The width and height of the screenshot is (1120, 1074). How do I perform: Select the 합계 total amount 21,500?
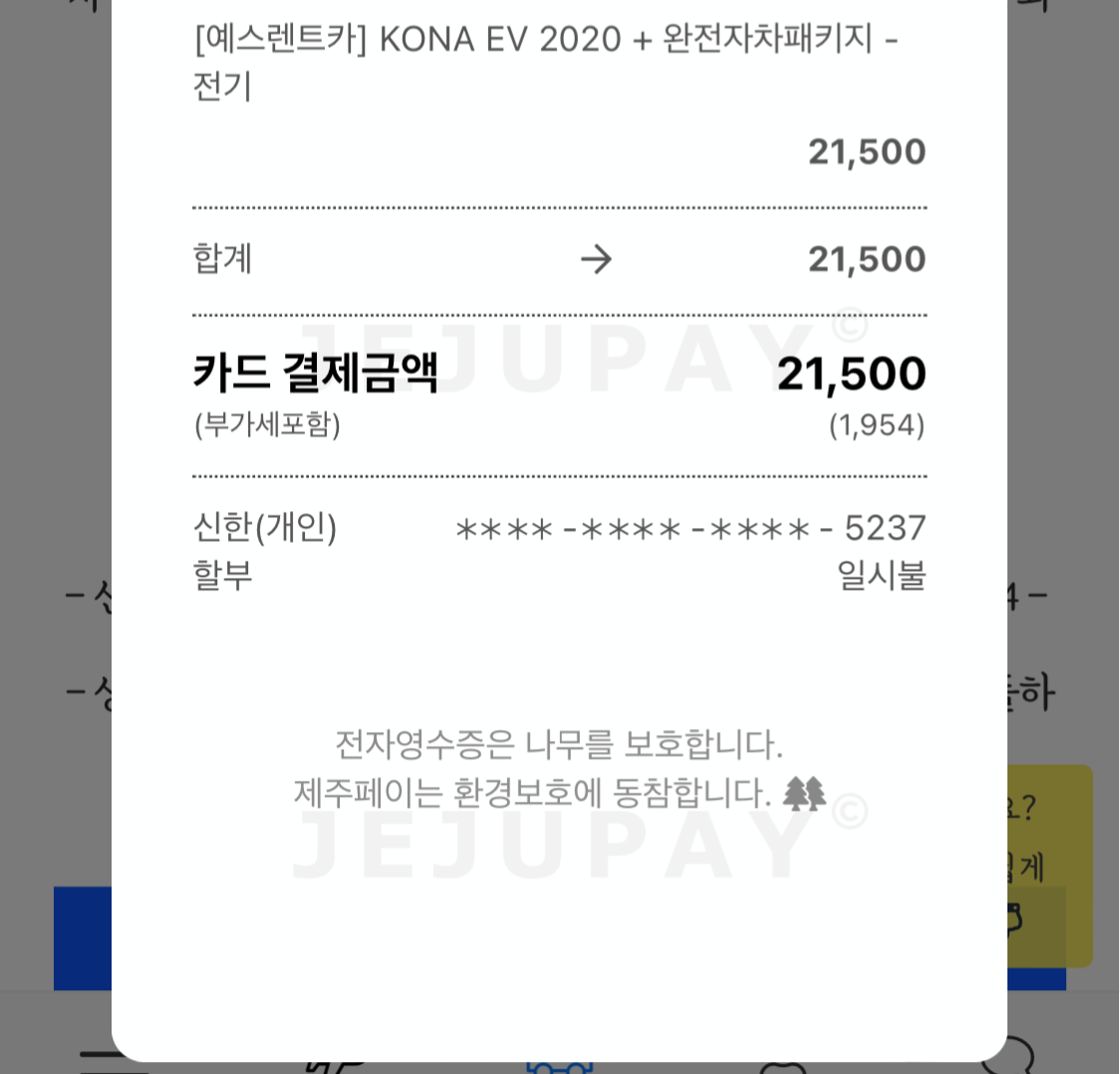867,260
